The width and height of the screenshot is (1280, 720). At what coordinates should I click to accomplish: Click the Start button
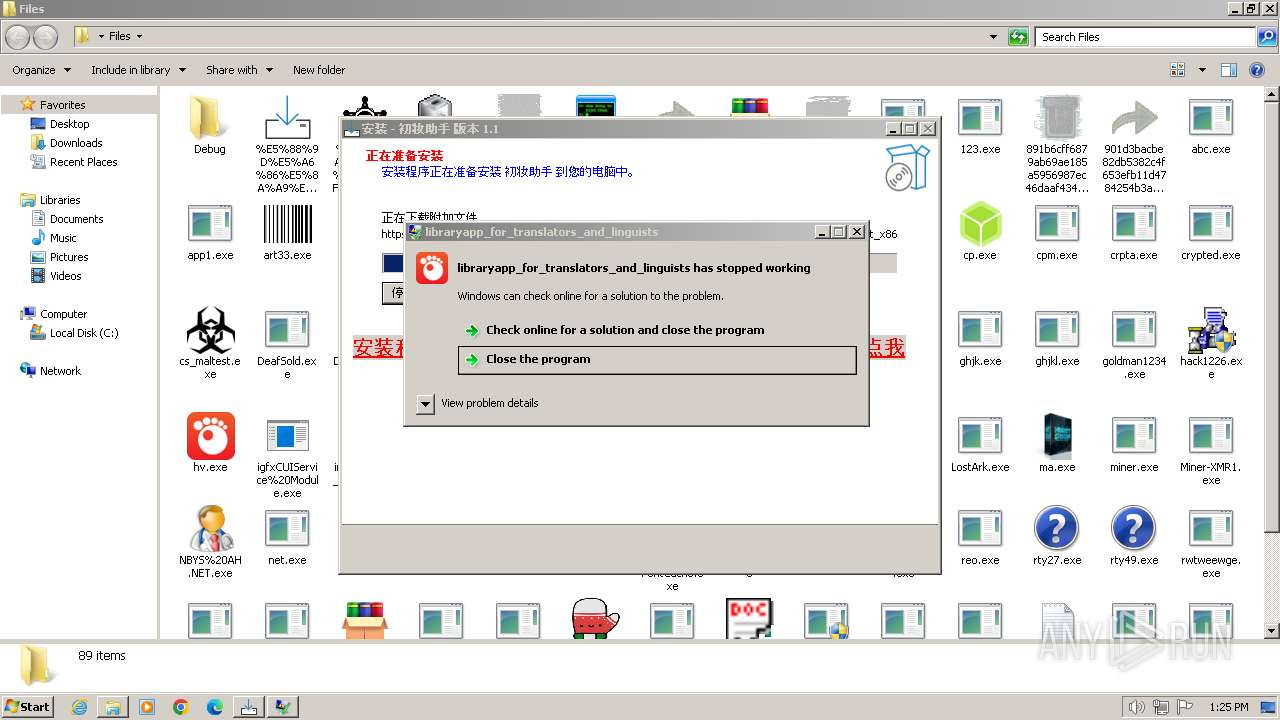28,706
